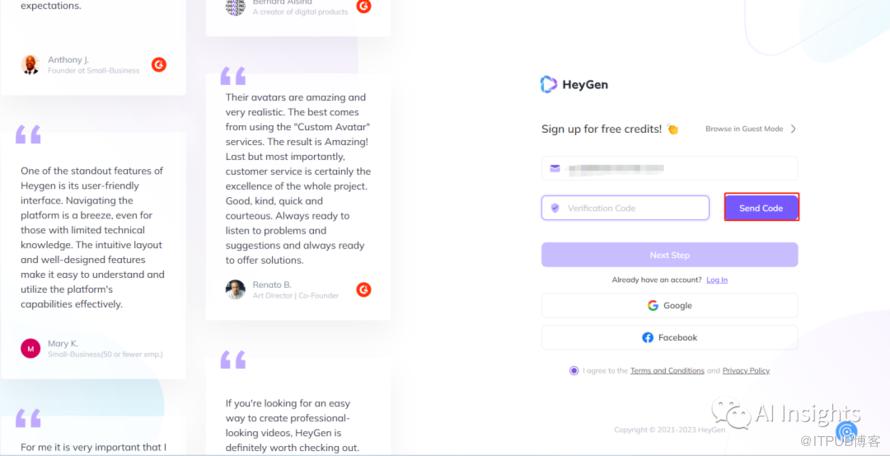Click the Next Step button

669,255
